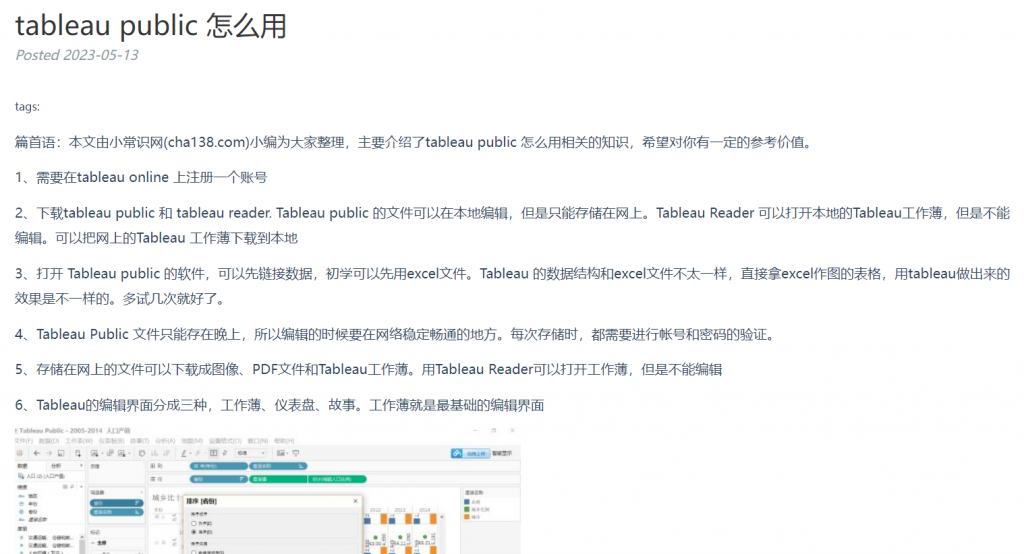
Task: Click the blue upload cloud icon in Tableau screenshot
Action: 456,453
